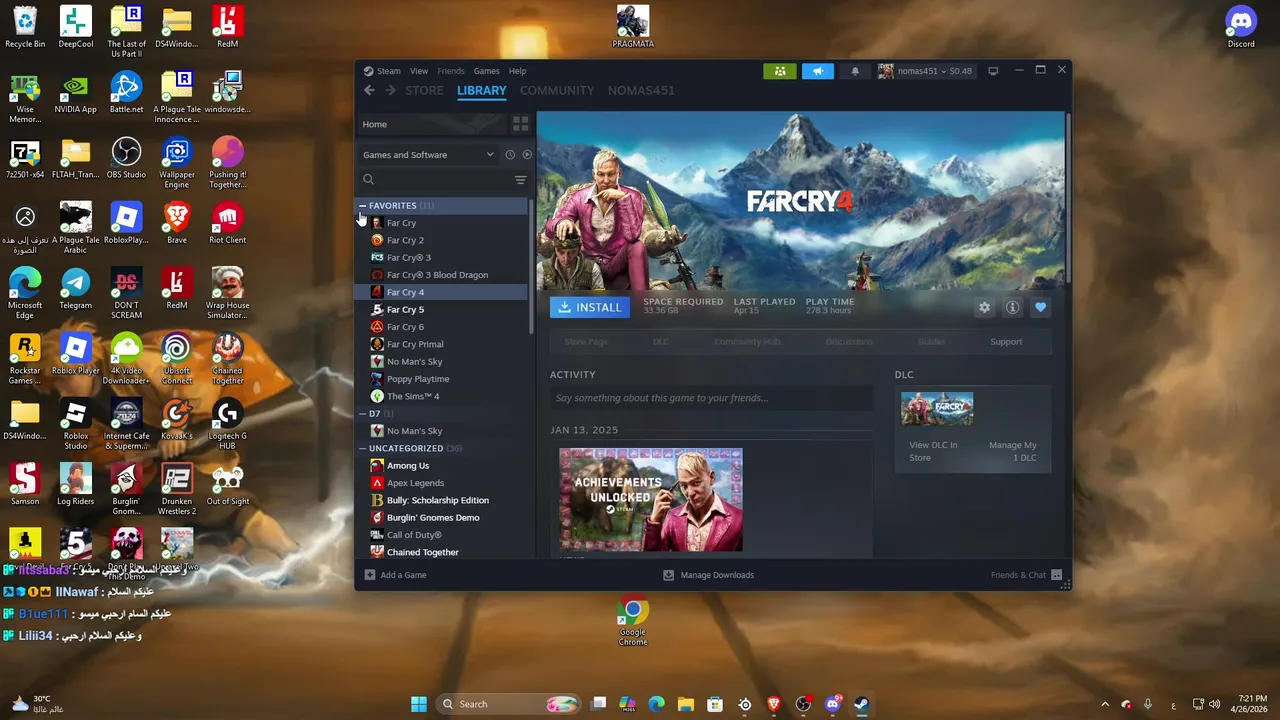Image resolution: width=1280 pixels, height=720 pixels.
Task: Switch library to grid collections view
Action: [x=520, y=124]
